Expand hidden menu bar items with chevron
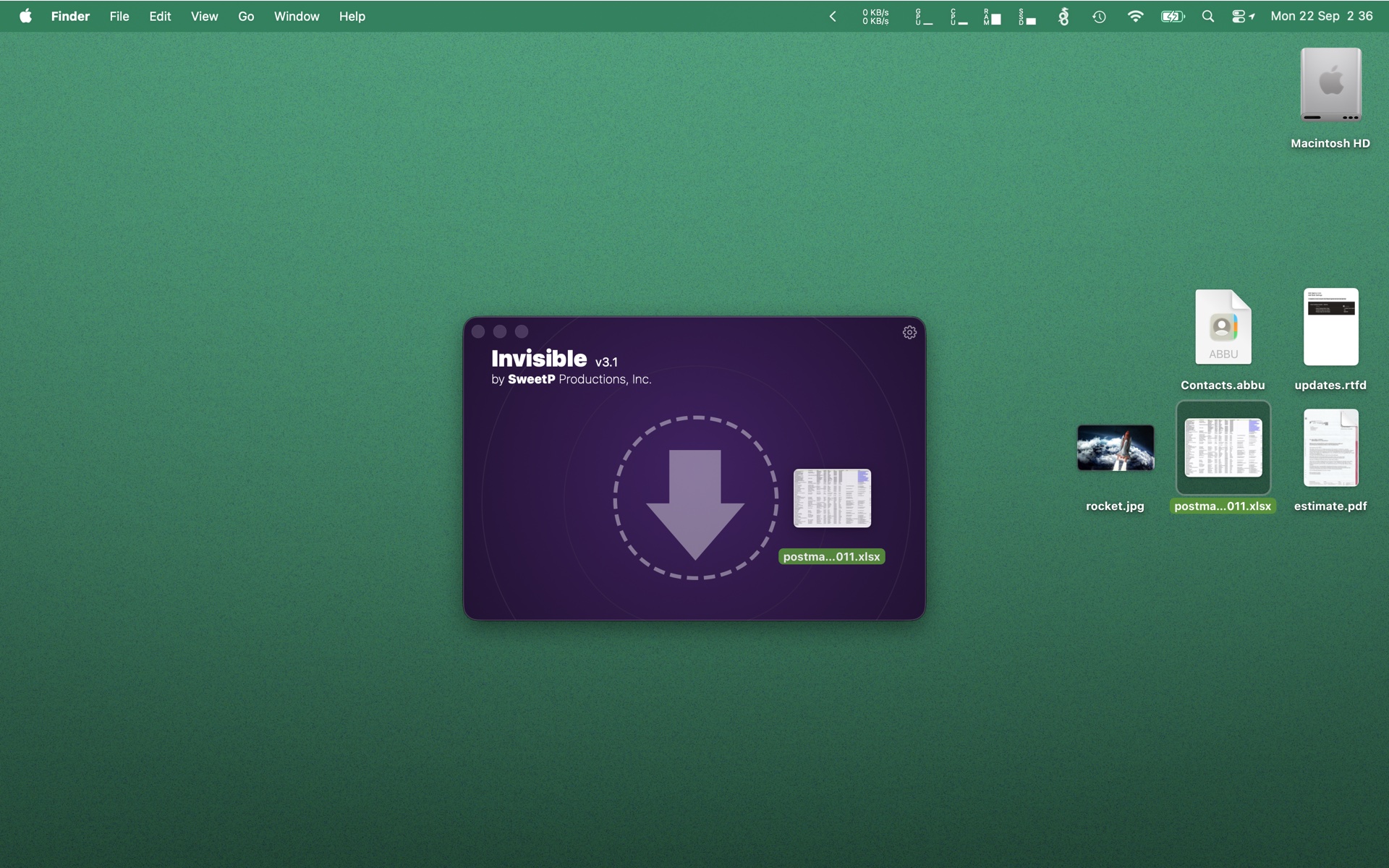Image resolution: width=1389 pixels, height=868 pixels. click(833, 16)
